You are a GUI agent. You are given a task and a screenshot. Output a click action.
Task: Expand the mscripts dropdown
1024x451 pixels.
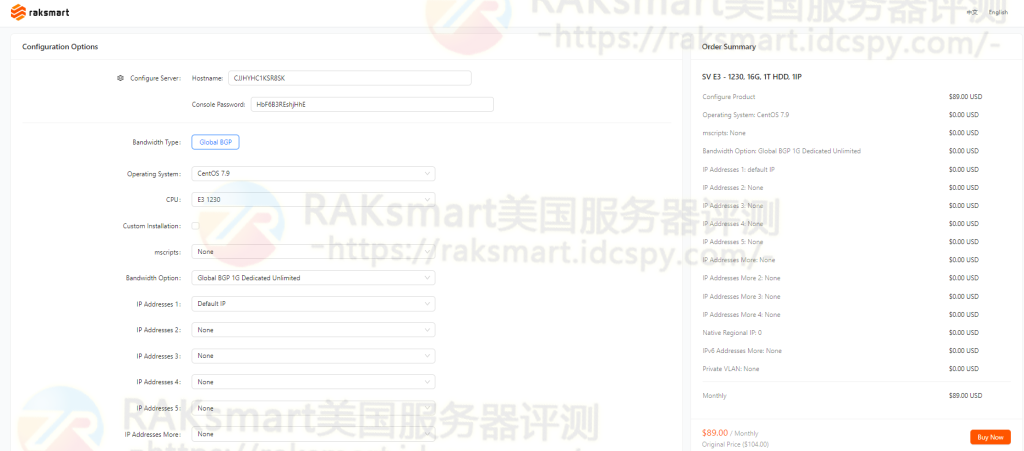313,251
